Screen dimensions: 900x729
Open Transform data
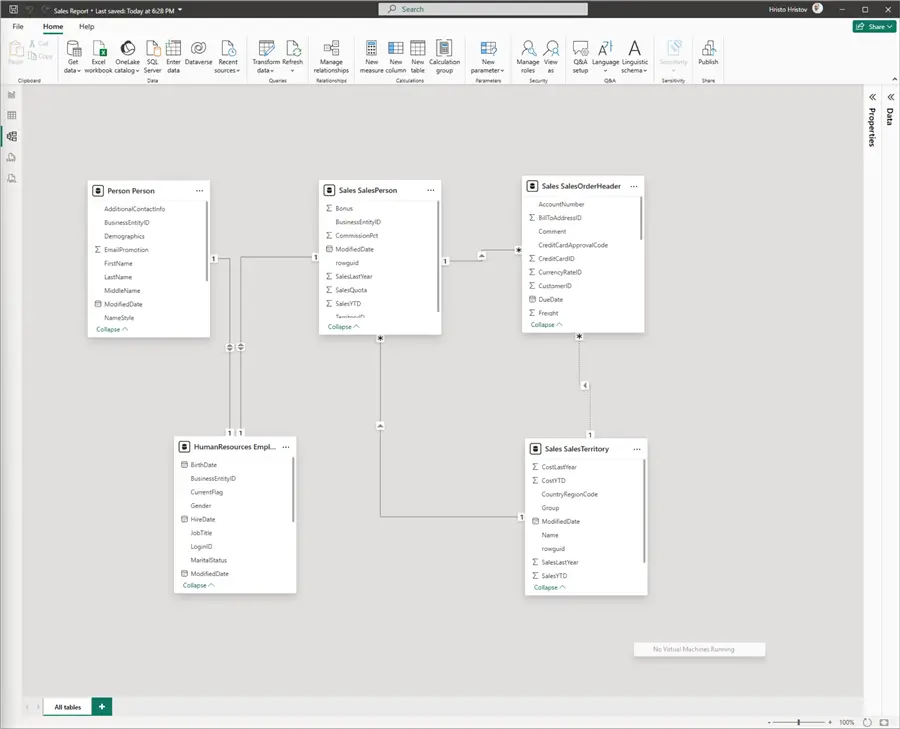pyautogui.click(x=266, y=57)
